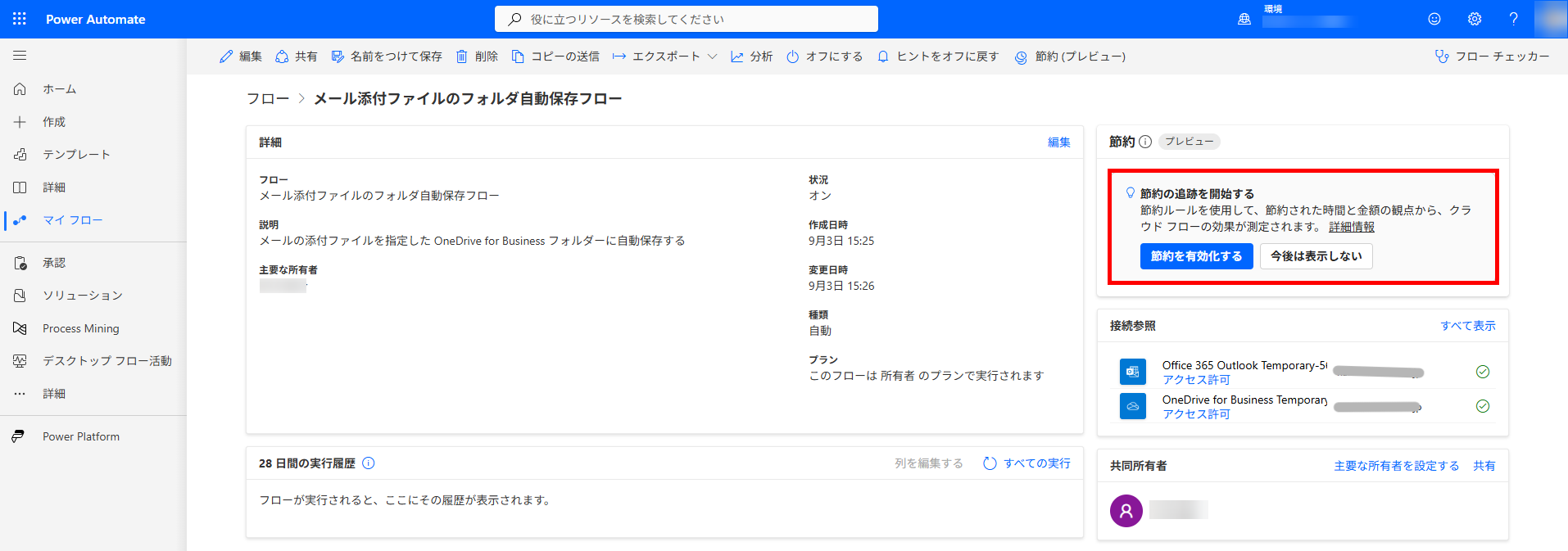This screenshot has height=551, width=1568.
Task: Click the 今後は表示しない button
Action: coord(1316,256)
